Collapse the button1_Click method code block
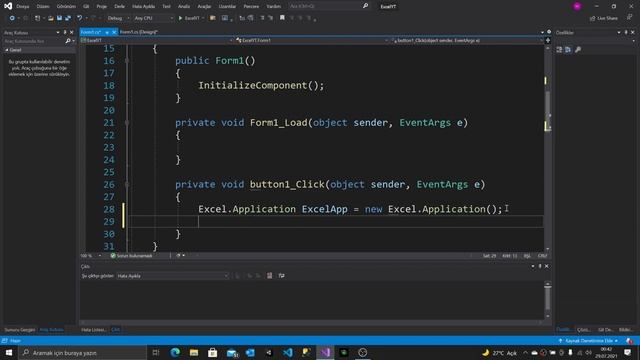The height and width of the screenshot is (360, 640). [x=127, y=184]
